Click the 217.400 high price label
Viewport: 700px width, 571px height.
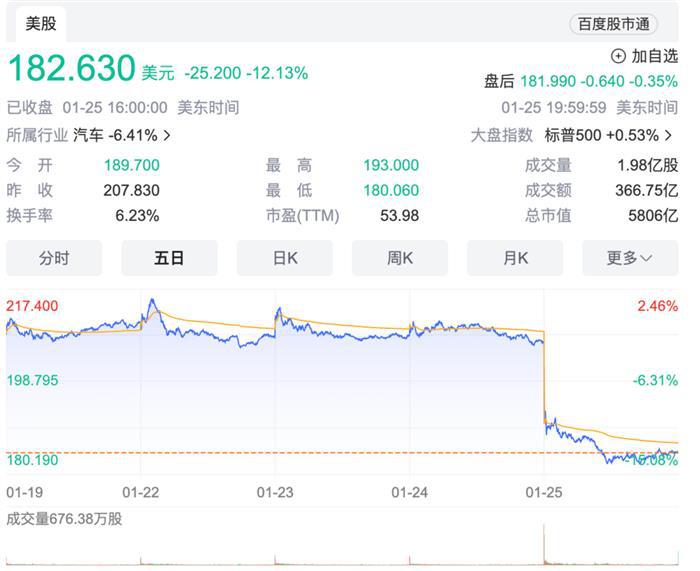(32, 305)
